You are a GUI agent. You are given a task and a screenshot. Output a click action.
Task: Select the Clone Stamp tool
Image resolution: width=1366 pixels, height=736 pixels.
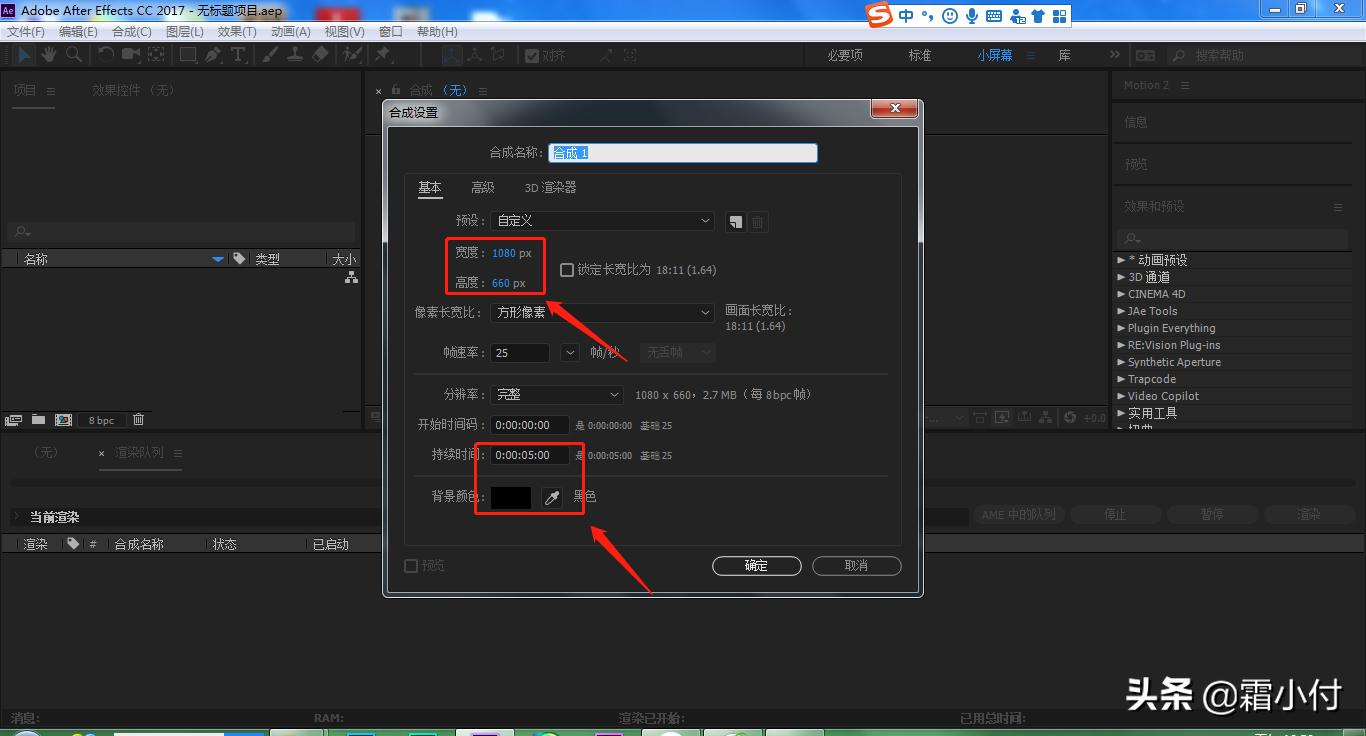pos(295,55)
